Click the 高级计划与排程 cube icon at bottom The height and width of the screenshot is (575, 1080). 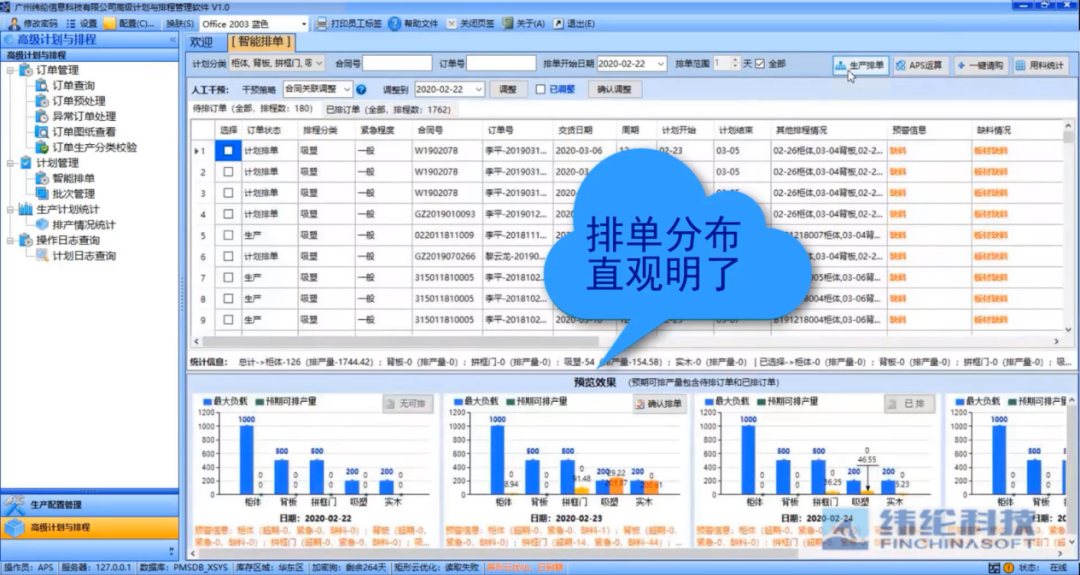14,527
